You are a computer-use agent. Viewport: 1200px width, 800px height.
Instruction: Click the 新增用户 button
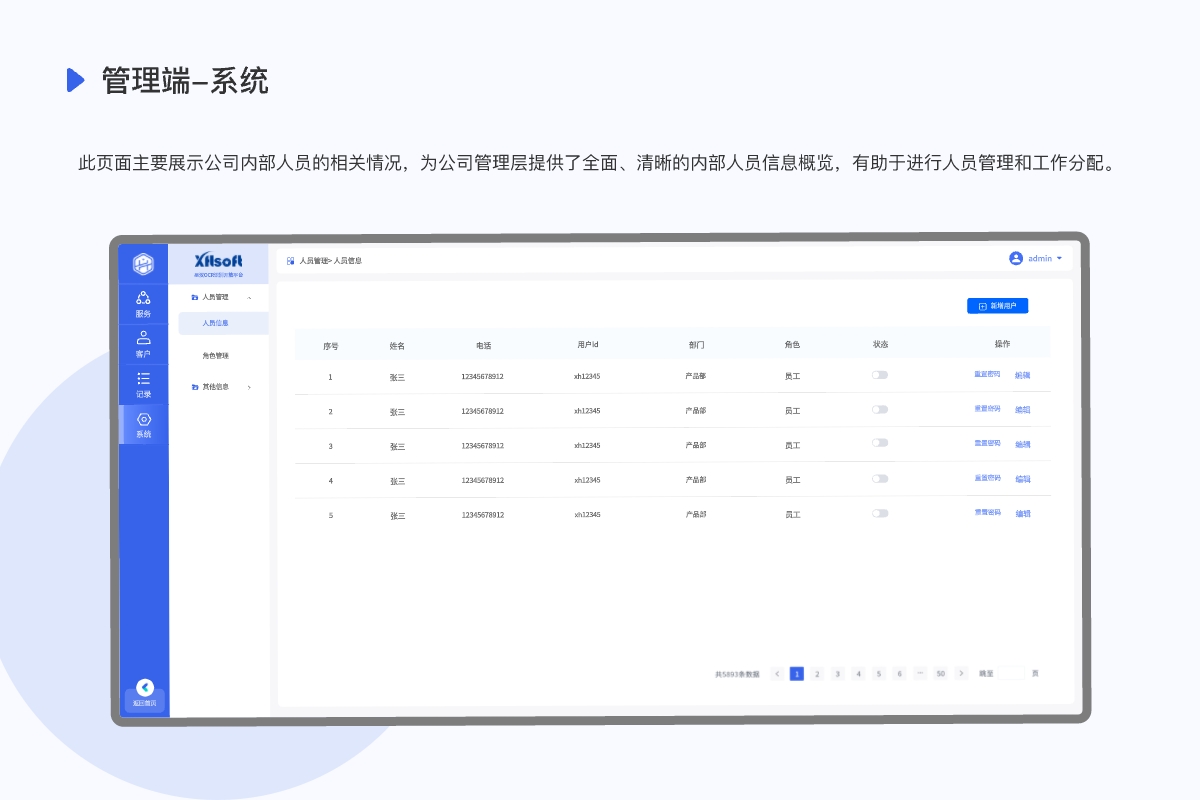[997, 306]
